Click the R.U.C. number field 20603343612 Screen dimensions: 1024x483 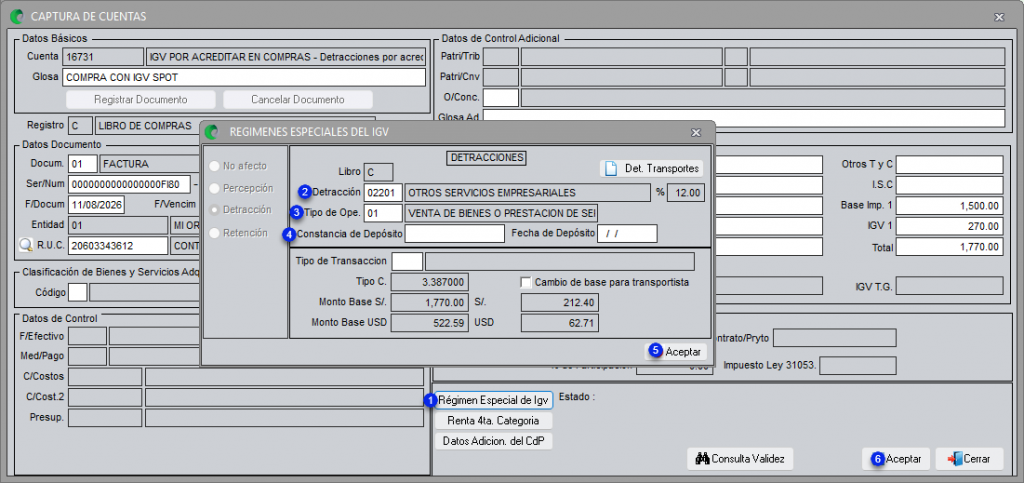118,246
